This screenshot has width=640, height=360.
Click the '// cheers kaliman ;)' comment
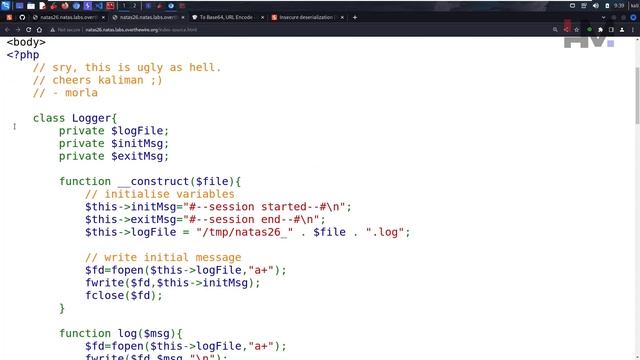point(98,80)
